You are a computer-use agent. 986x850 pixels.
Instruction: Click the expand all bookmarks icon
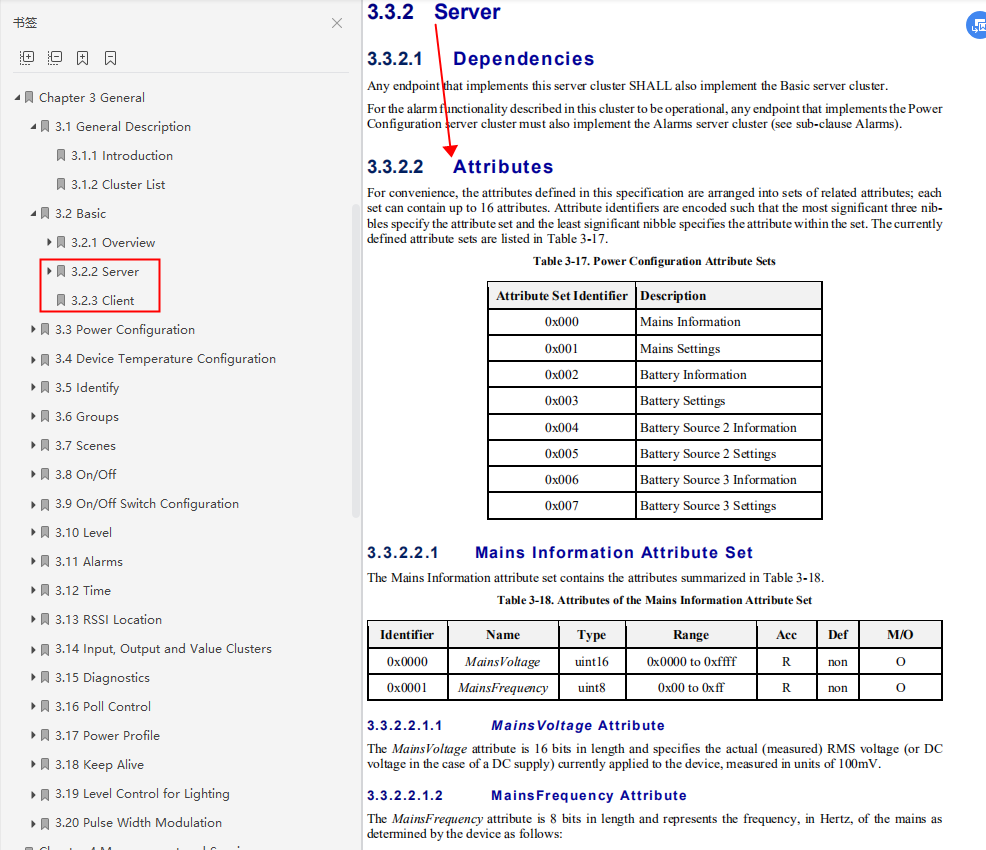click(26, 58)
